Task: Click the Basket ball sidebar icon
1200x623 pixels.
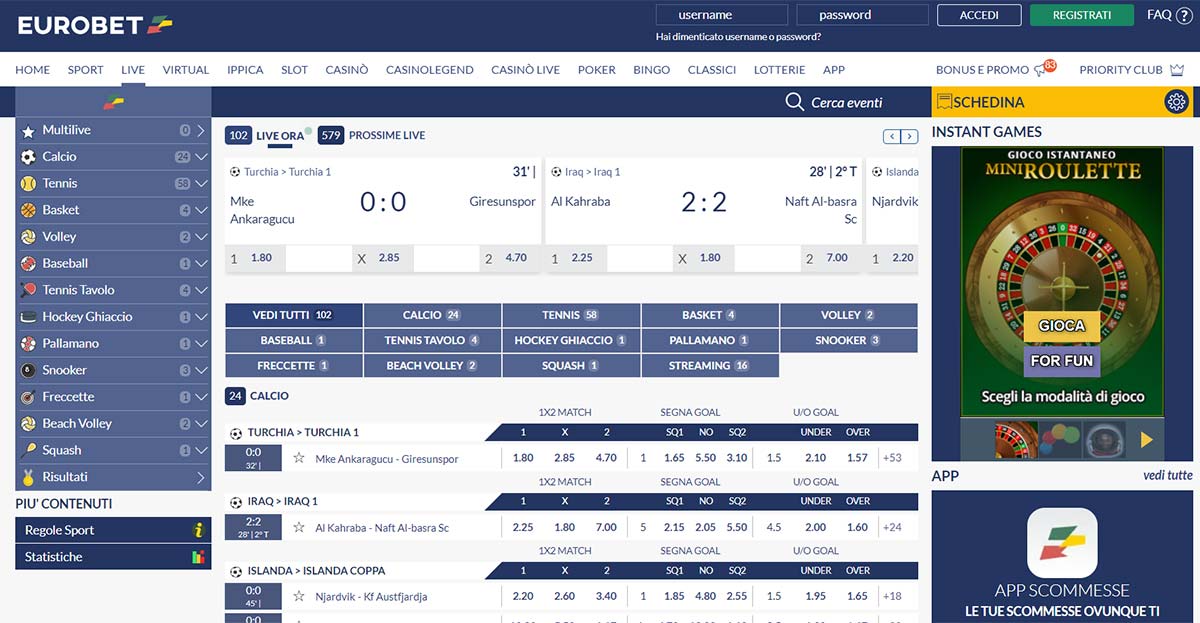Action: click(28, 210)
